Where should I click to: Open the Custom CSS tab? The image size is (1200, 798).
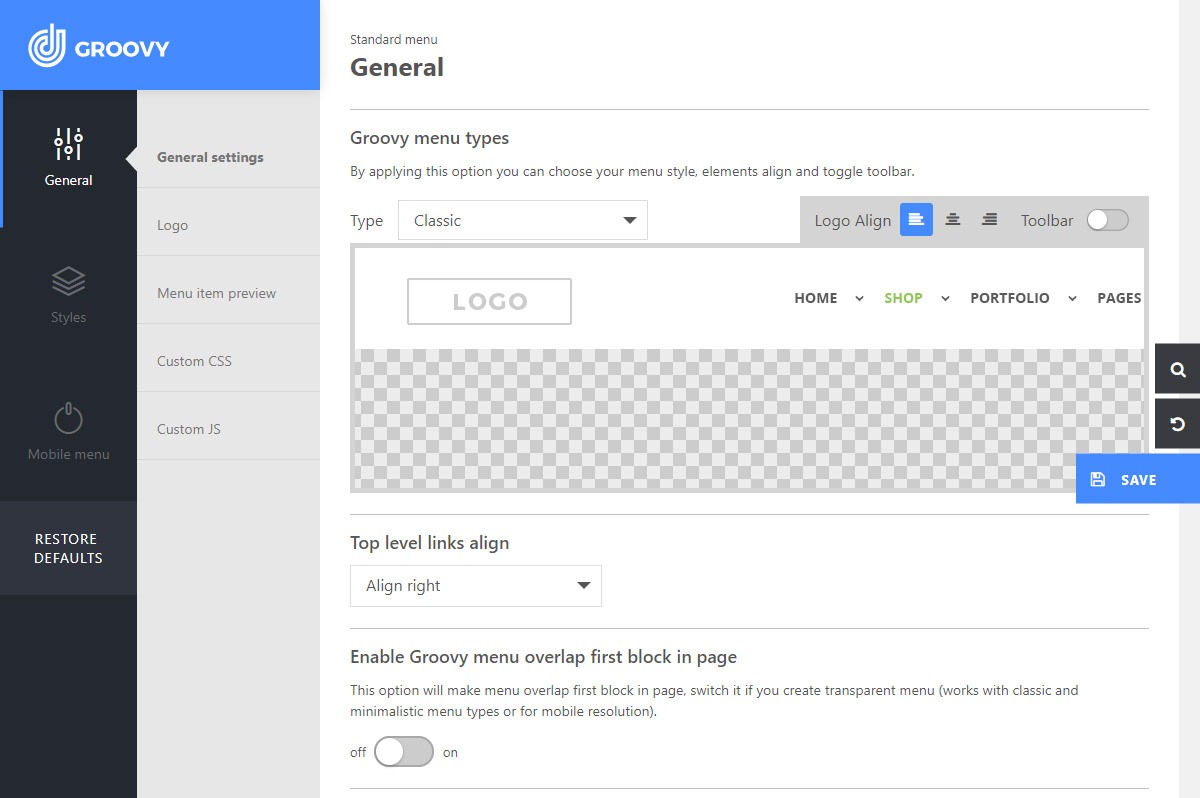coord(194,361)
